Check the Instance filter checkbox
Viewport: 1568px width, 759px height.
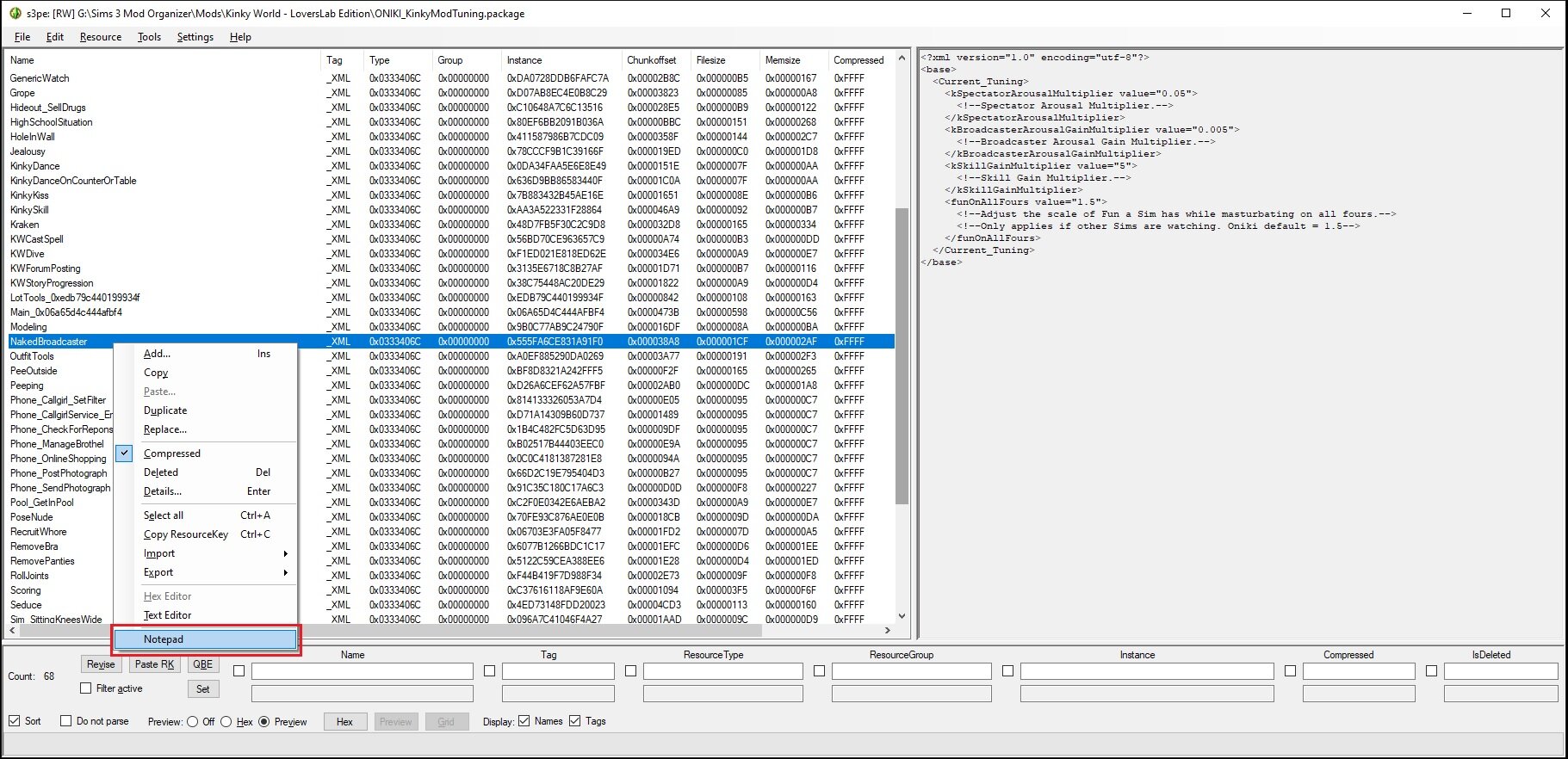click(1007, 671)
